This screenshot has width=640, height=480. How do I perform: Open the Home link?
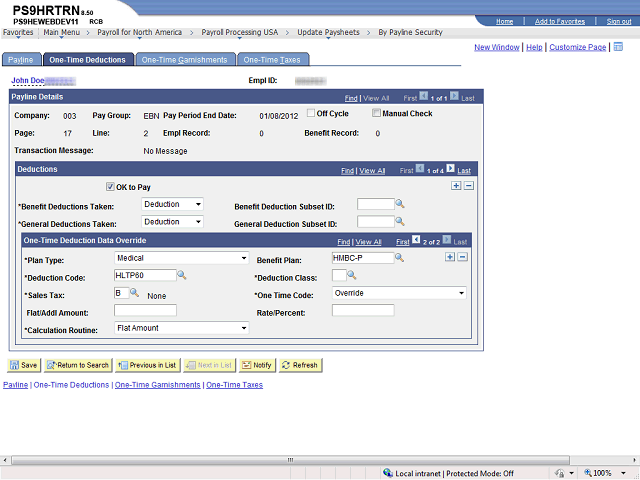[x=504, y=21]
